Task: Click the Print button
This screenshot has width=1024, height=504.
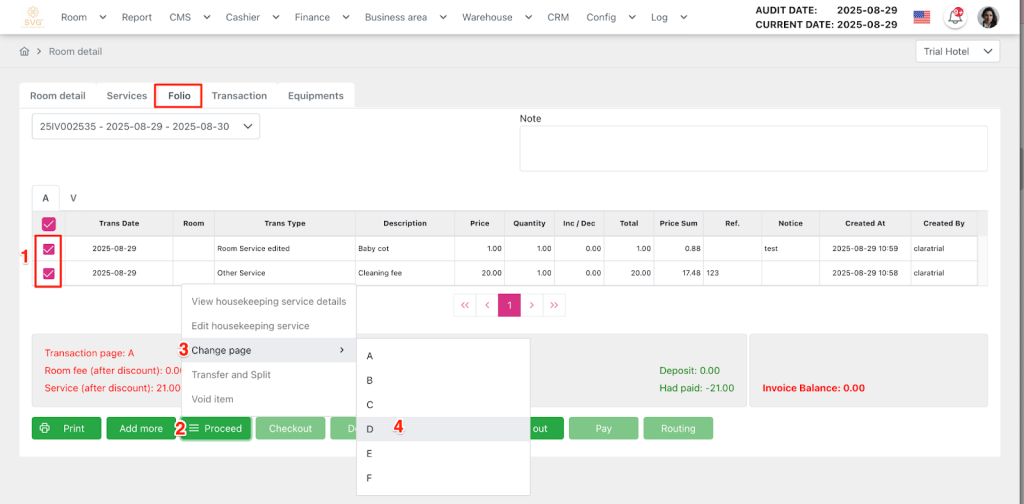Action: point(66,428)
